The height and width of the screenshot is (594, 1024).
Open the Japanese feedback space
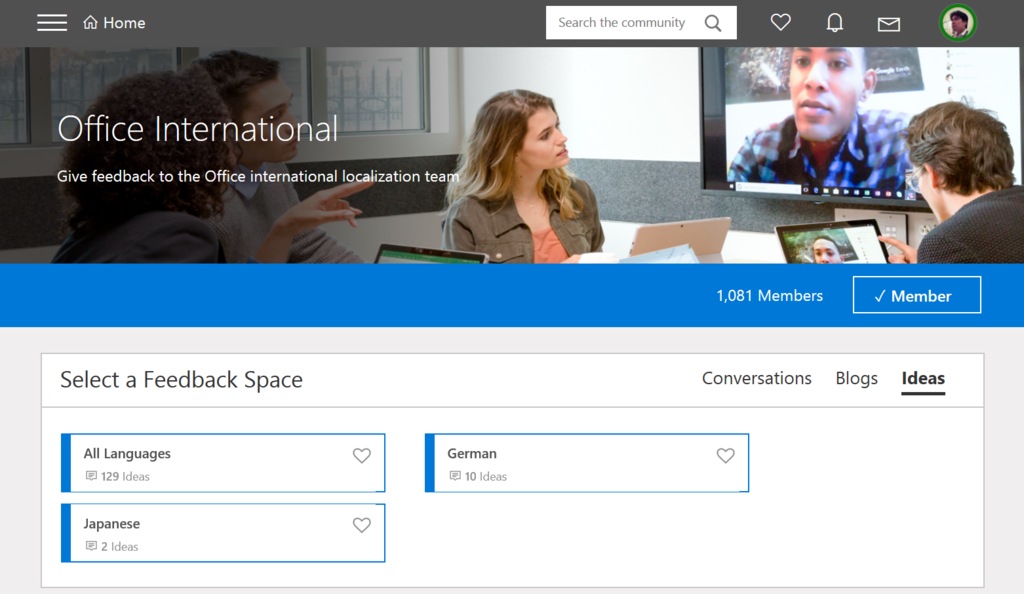pyautogui.click(x=223, y=533)
